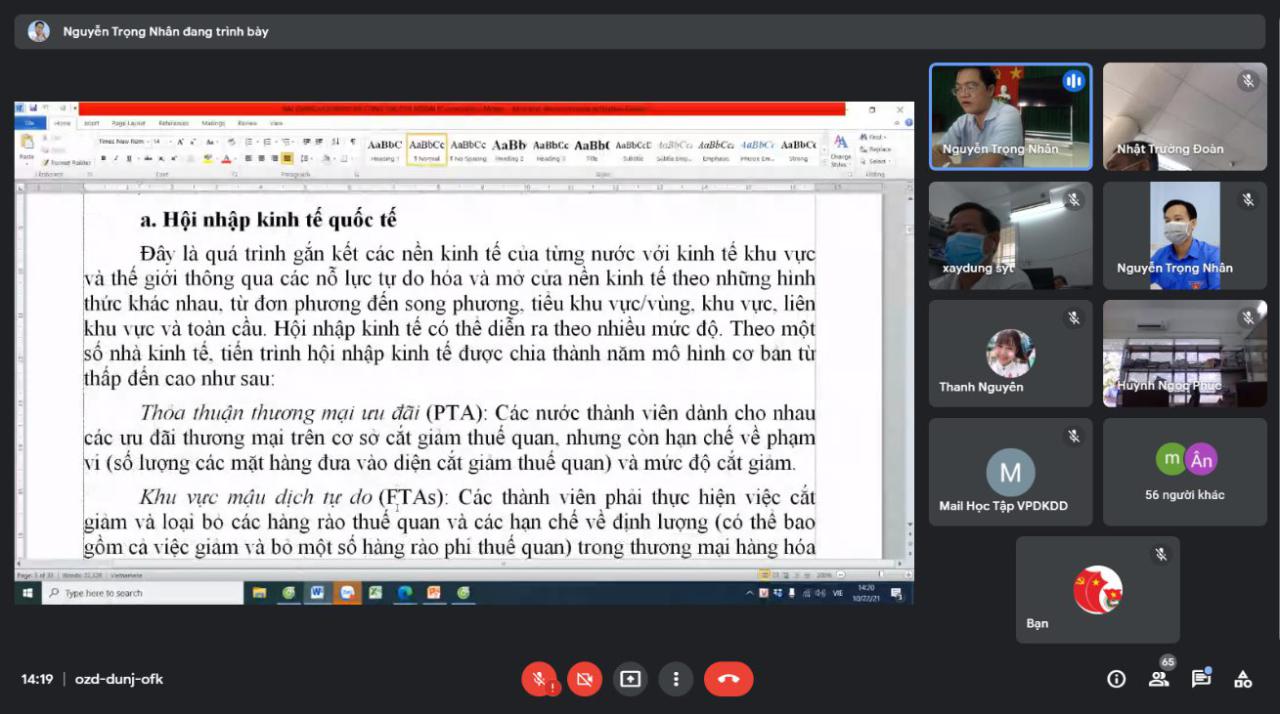
Task: Hang up with the red leave call button
Action: 728,679
